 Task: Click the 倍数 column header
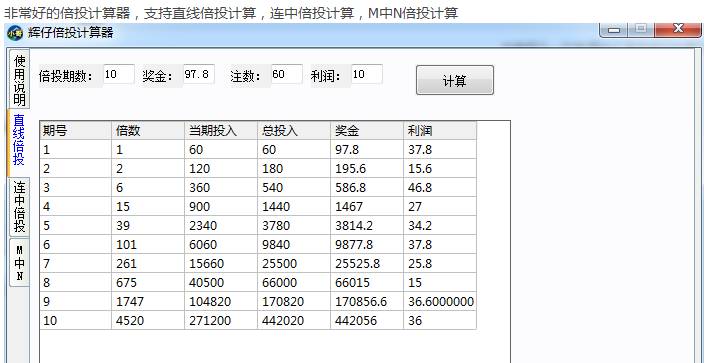tap(148, 130)
